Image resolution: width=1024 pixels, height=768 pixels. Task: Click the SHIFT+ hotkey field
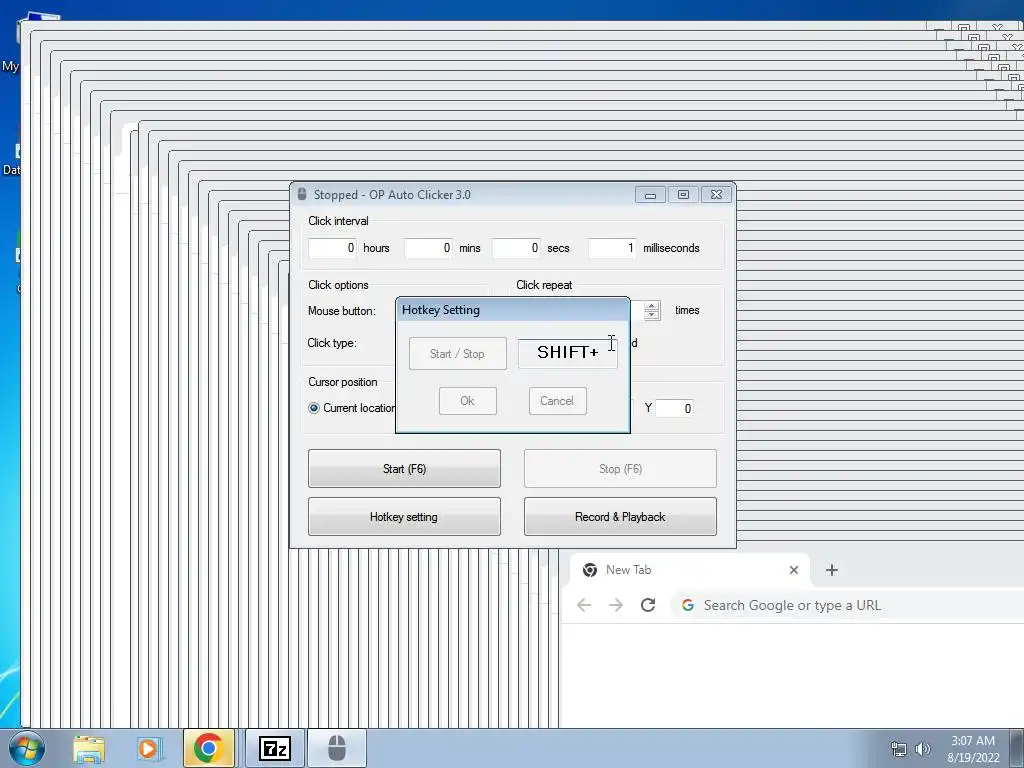point(568,353)
